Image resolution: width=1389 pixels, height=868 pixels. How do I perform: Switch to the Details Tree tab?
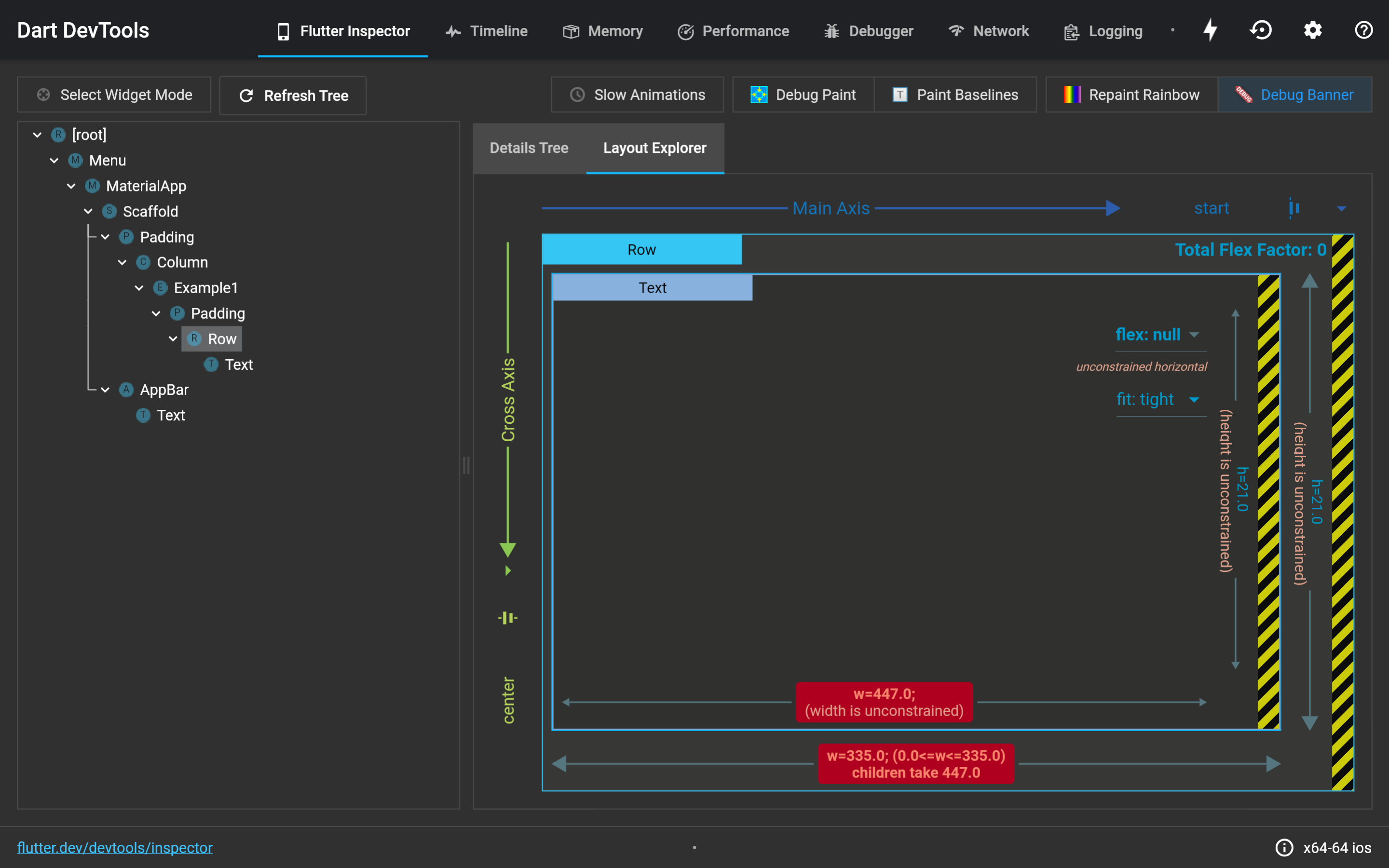[x=529, y=148]
